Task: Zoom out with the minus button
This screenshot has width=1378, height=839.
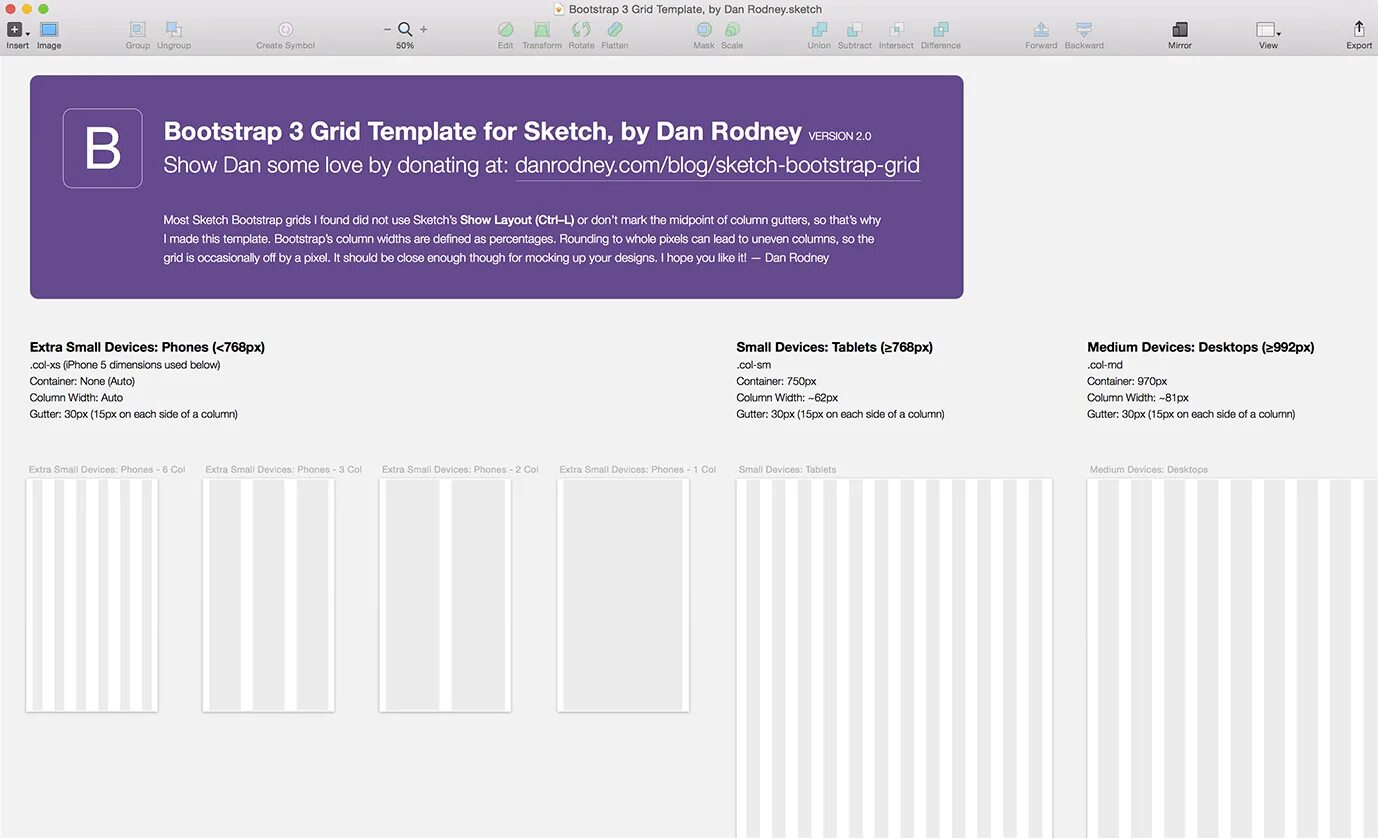Action: coord(387,30)
